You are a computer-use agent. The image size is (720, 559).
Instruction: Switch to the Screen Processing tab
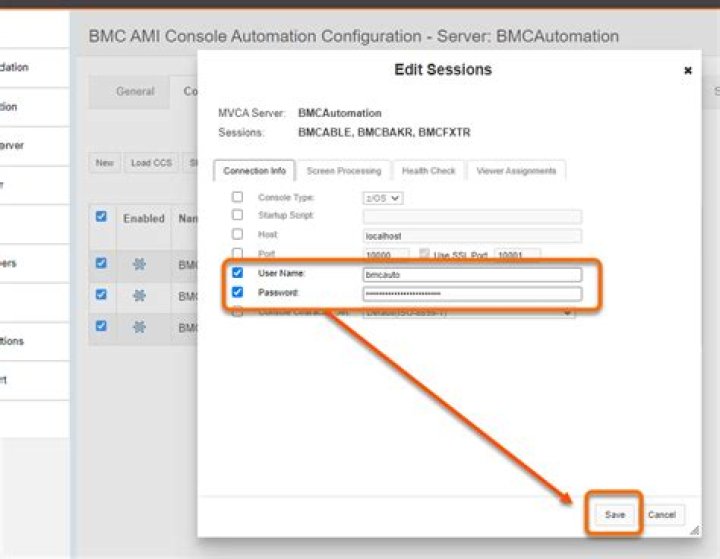pos(344,171)
